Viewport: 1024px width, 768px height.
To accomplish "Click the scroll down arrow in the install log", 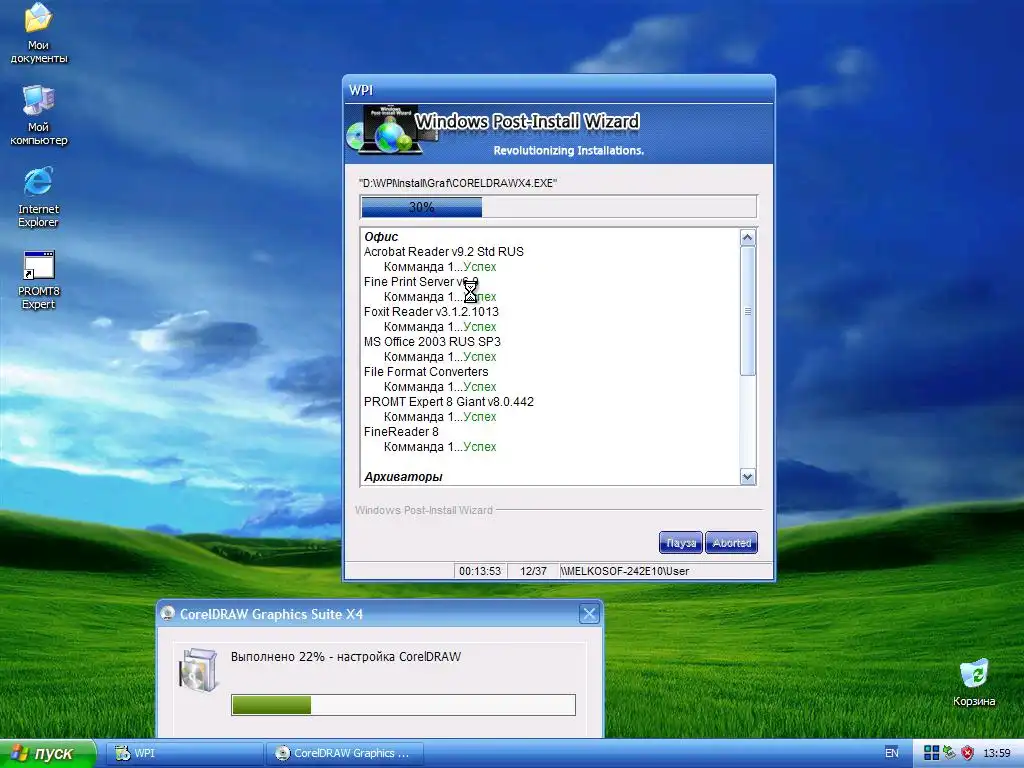I will click(748, 477).
